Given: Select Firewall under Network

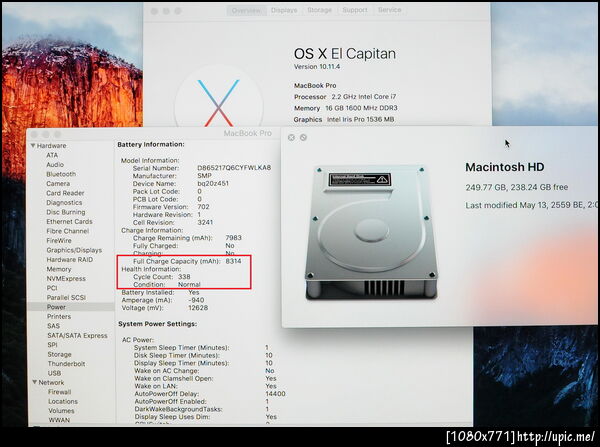Looking at the screenshot, I should pos(60,392).
